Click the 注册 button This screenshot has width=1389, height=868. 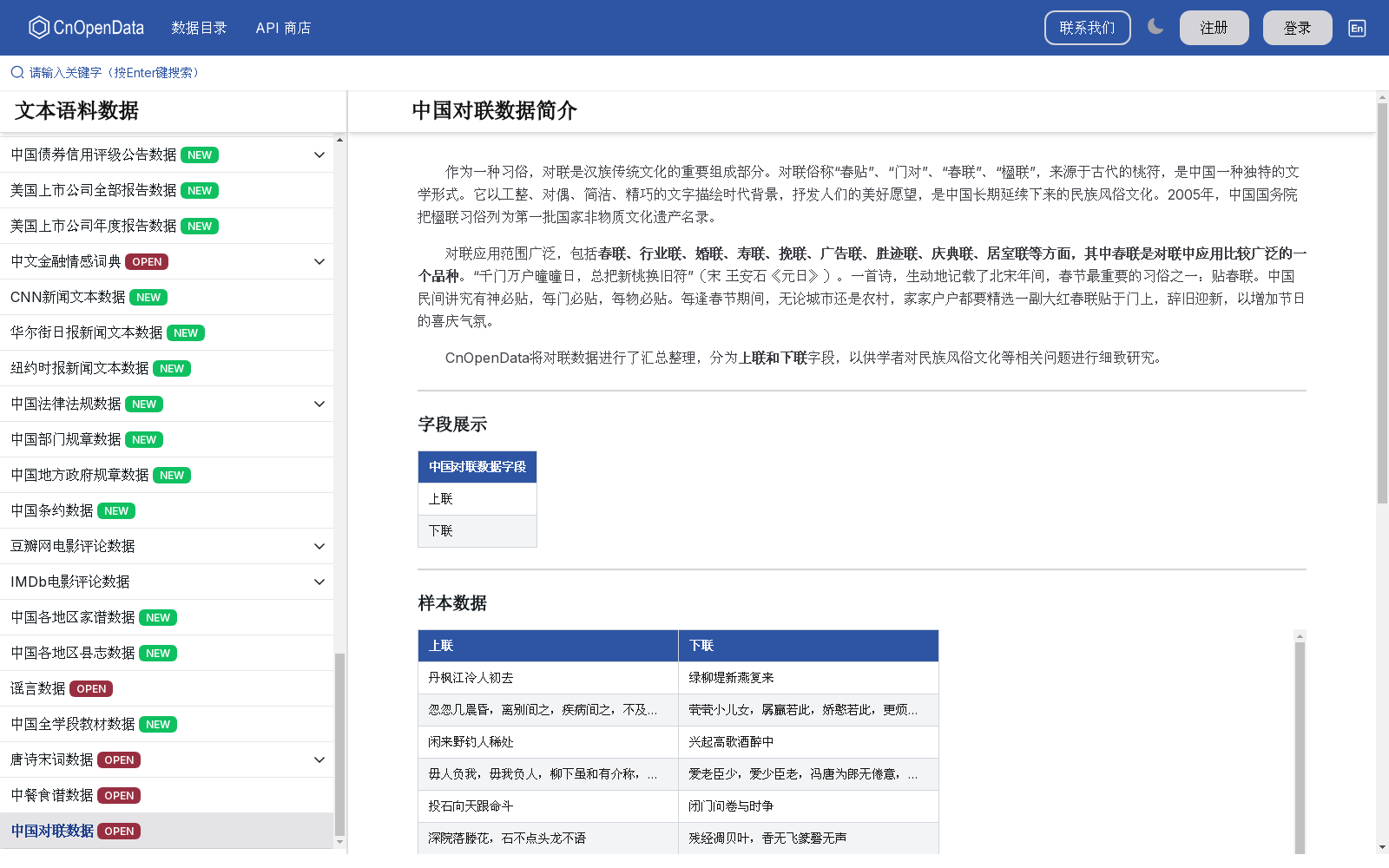(1214, 28)
